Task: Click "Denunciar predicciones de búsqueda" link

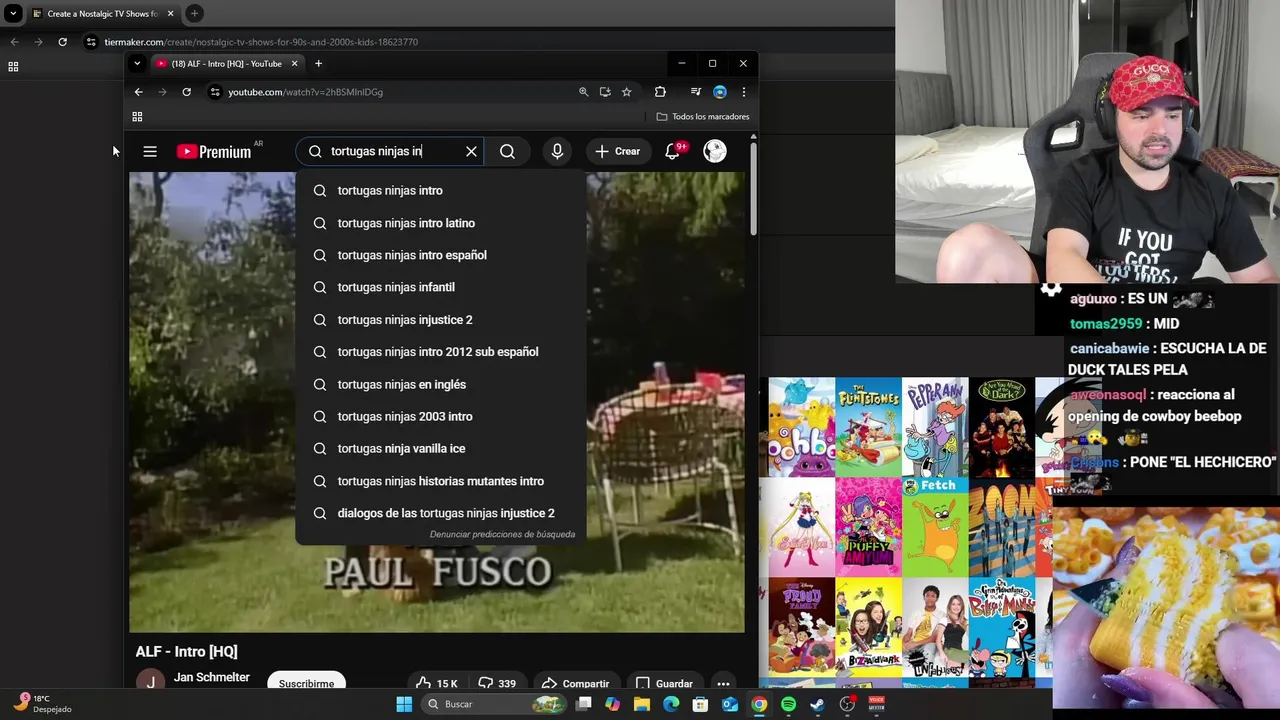Action: pyautogui.click(x=502, y=534)
